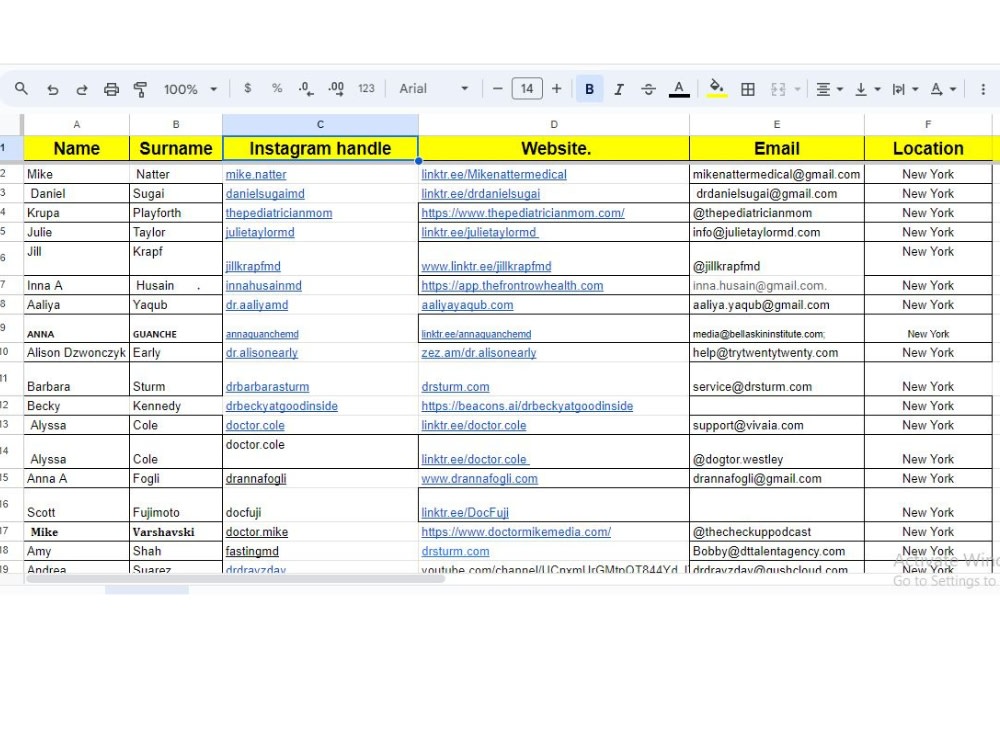Screen dimensions: 1000x750
Task: Select the name cell Alison Dzwonczyk
Action: (77, 353)
